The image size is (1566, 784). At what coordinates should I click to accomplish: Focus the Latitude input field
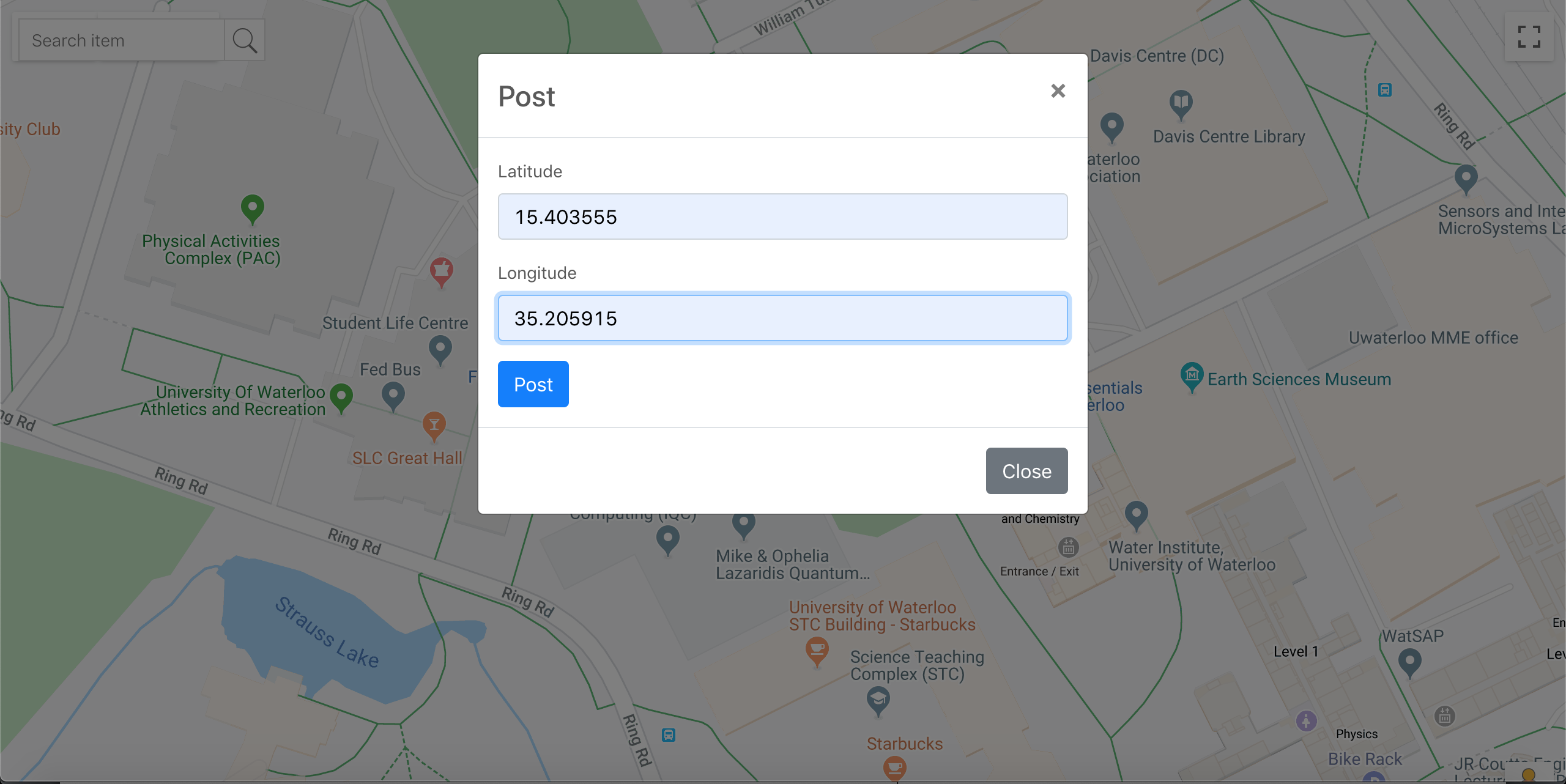click(x=782, y=216)
